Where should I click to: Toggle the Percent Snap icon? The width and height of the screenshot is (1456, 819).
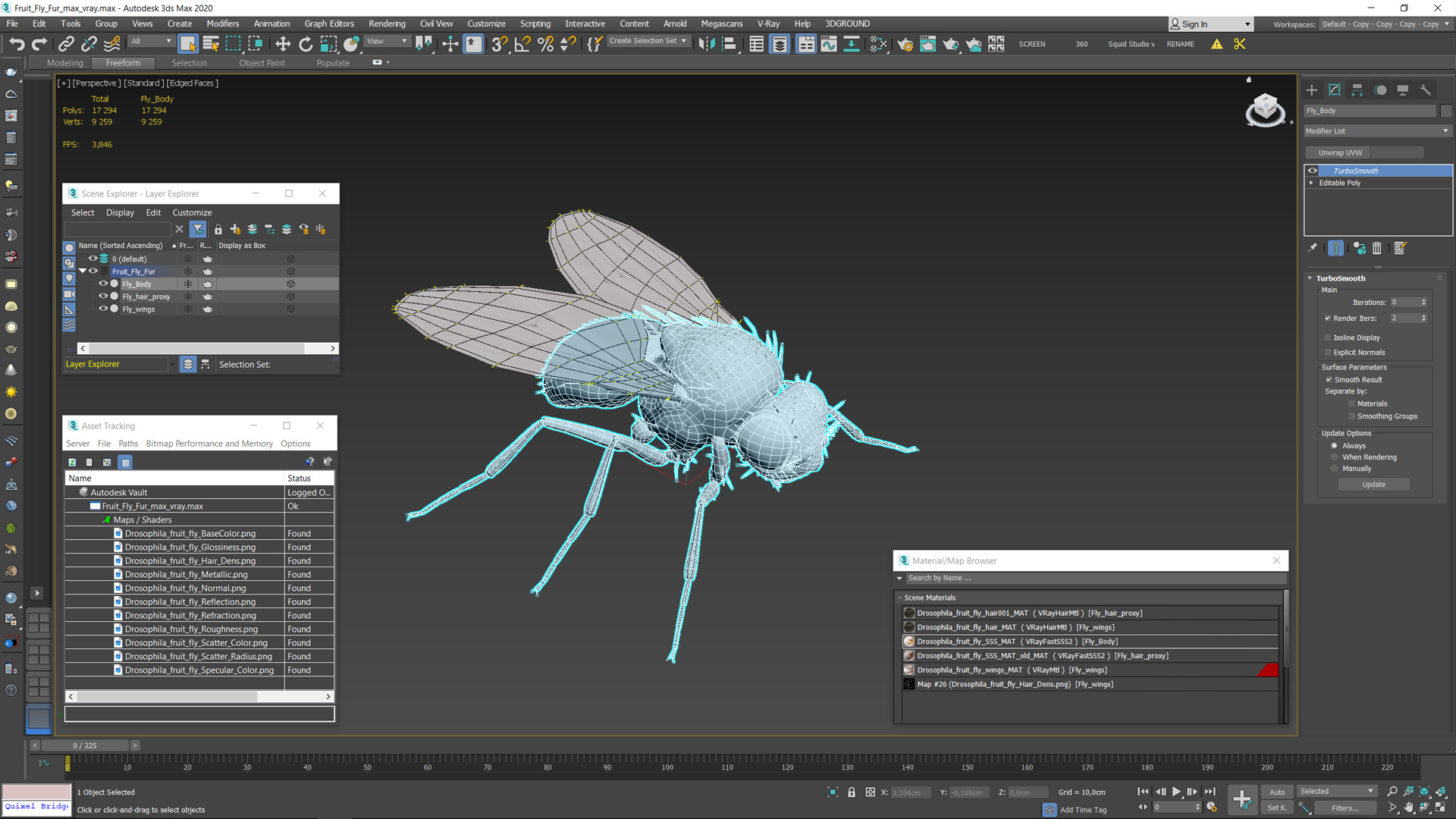pos(545,44)
